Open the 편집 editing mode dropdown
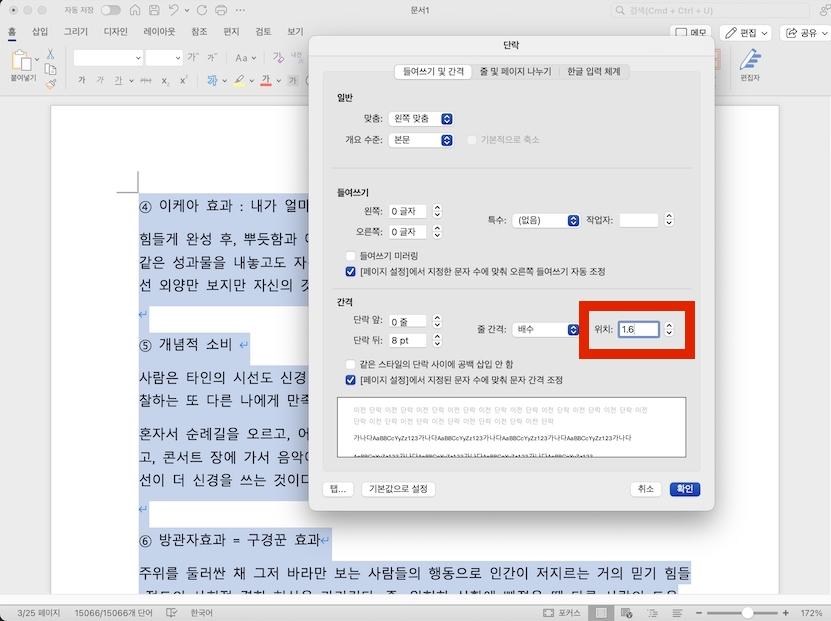Viewport: 831px width, 621px height. [747, 33]
